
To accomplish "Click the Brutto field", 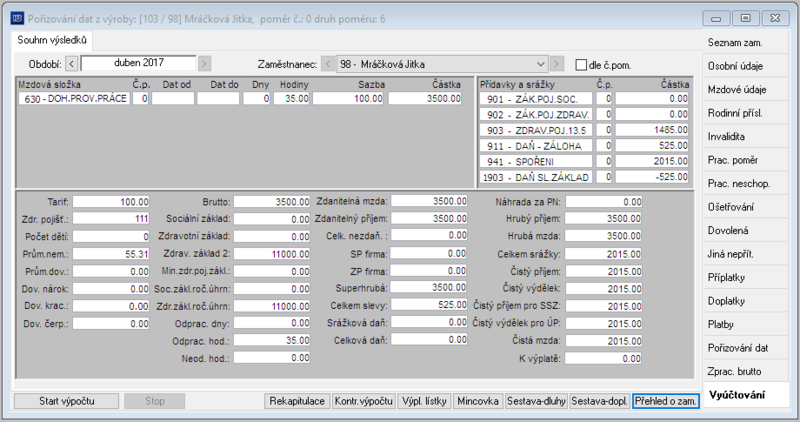I will coord(272,202).
